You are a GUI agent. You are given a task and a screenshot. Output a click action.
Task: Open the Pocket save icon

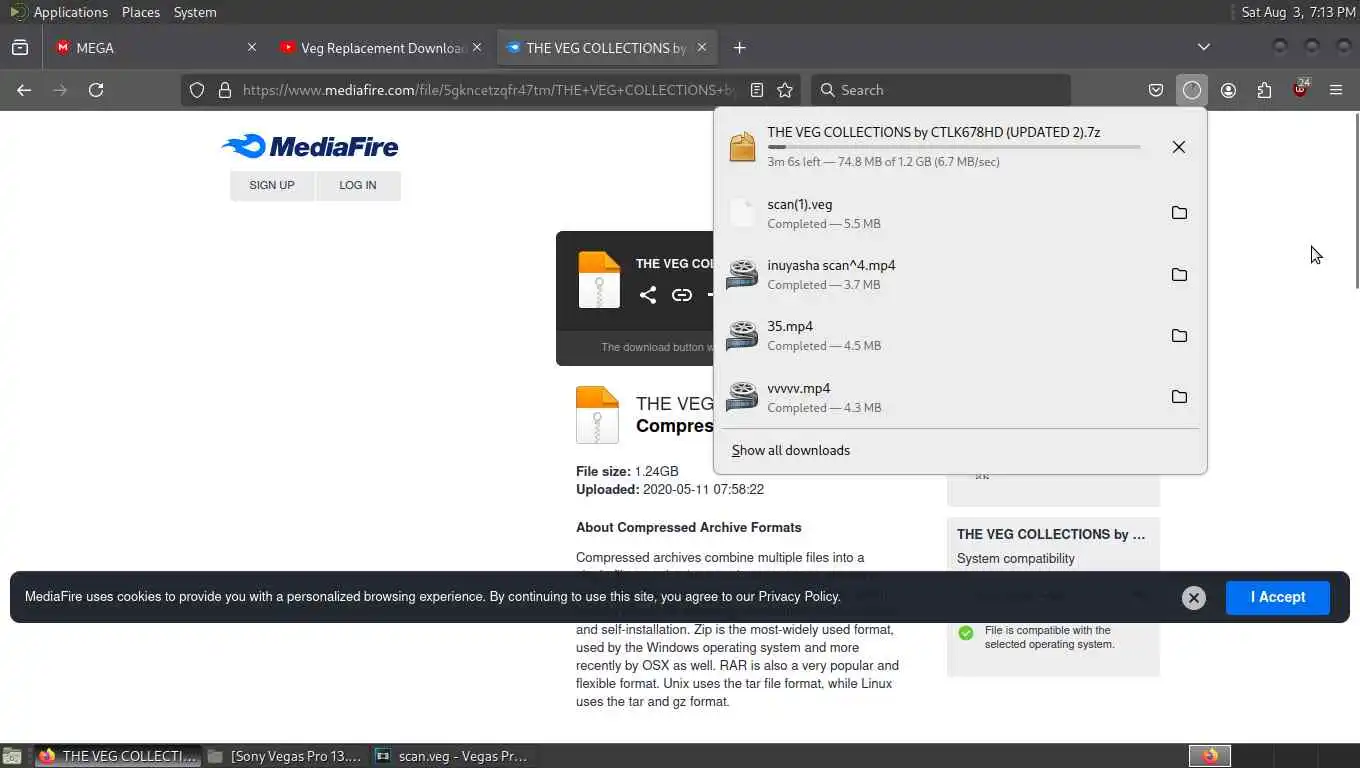click(1156, 90)
